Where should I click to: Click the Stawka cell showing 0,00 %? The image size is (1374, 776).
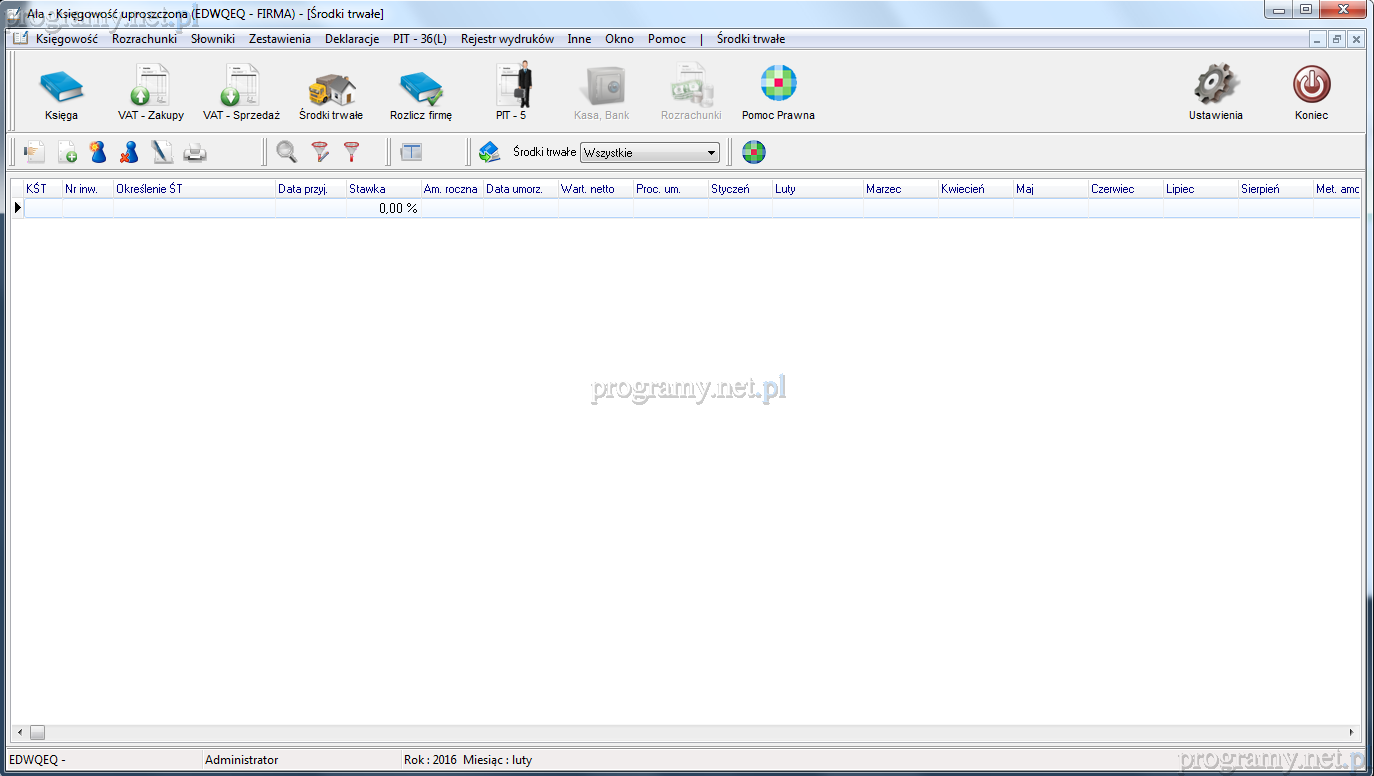coord(382,208)
